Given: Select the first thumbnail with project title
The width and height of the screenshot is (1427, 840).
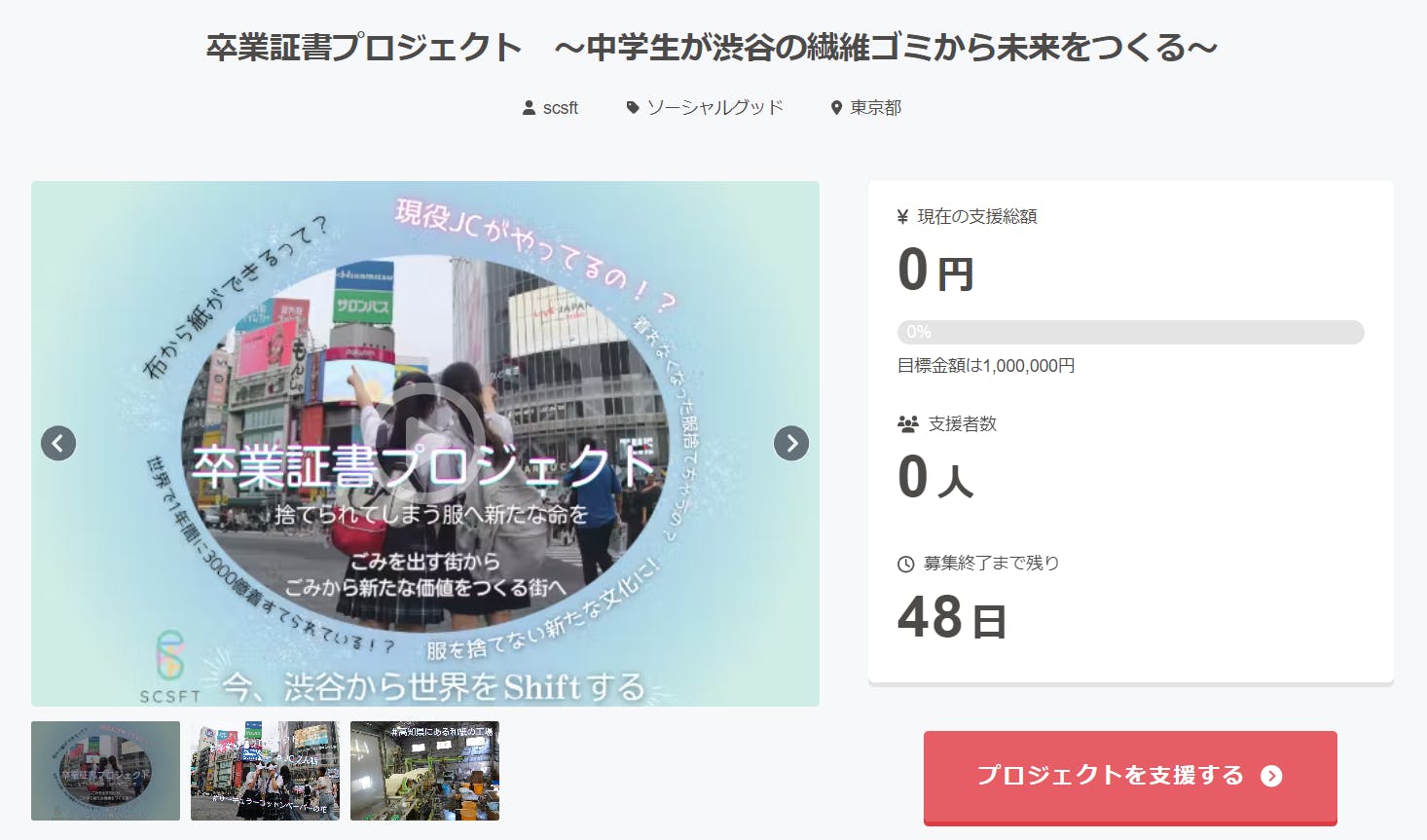Looking at the screenshot, I should click(x=105, y=771).
